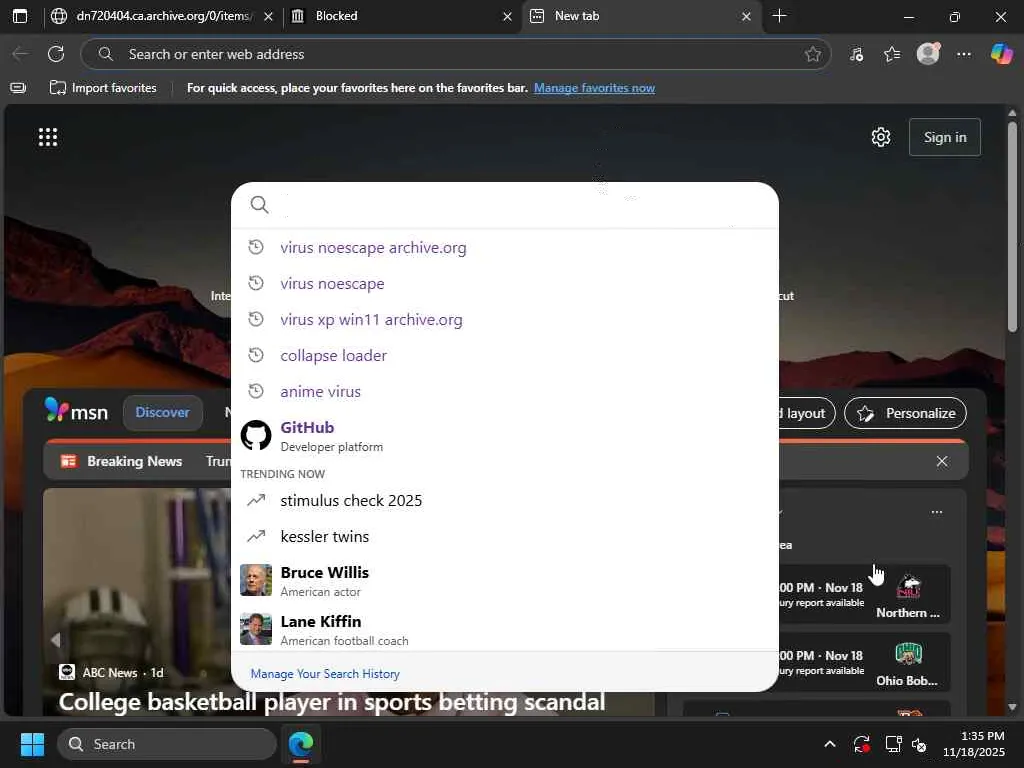Open the sports card more options ellipsis
Screen dimensions: 1024x768
(x=936, y=512)
